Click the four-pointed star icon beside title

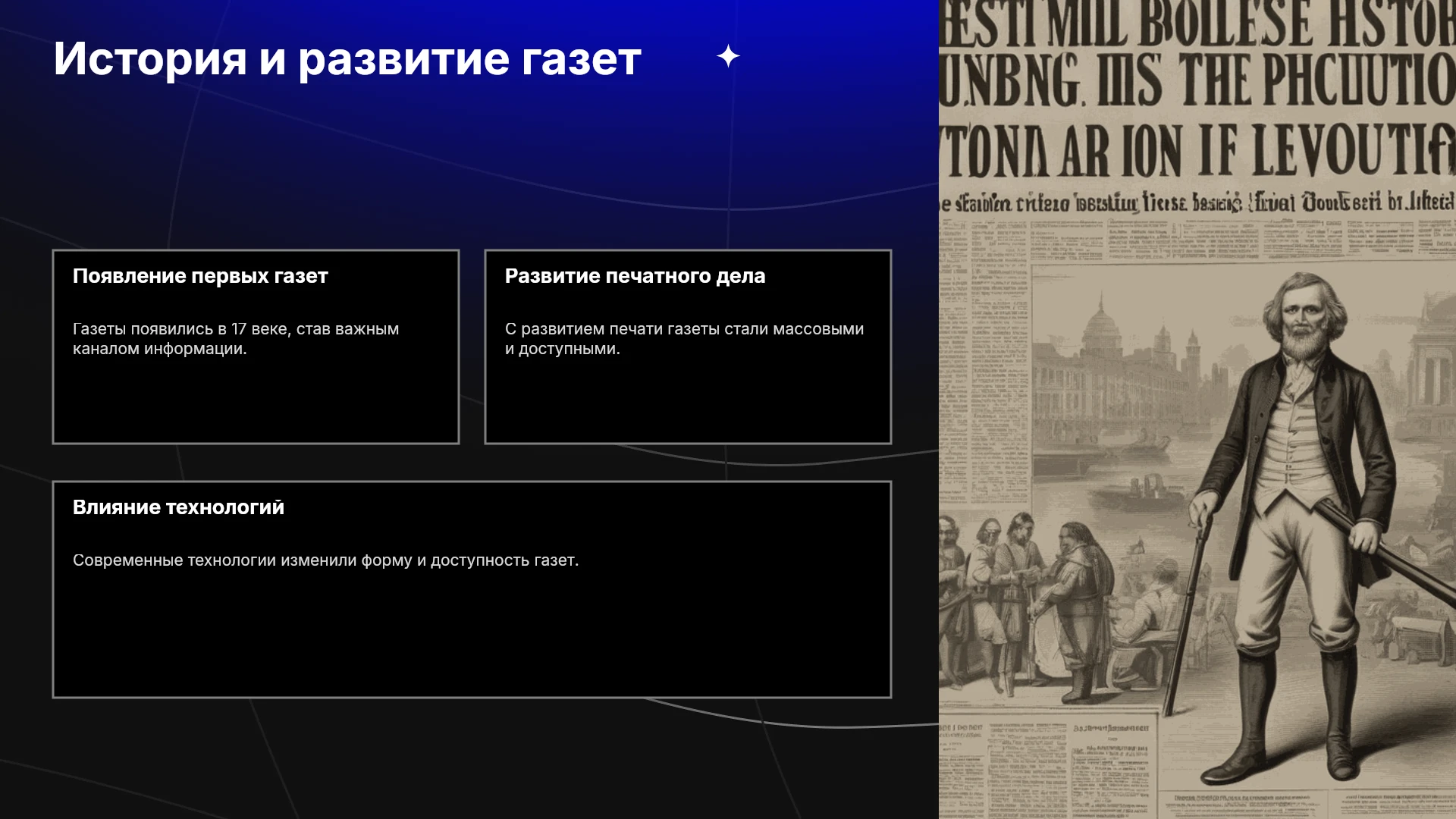point(728,56)
